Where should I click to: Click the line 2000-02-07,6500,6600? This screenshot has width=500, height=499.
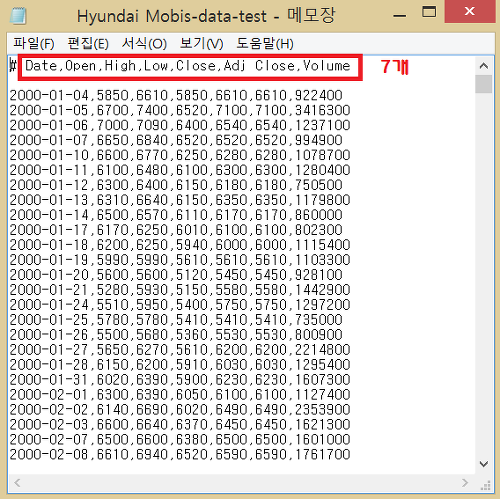click(x=180, y=440)
